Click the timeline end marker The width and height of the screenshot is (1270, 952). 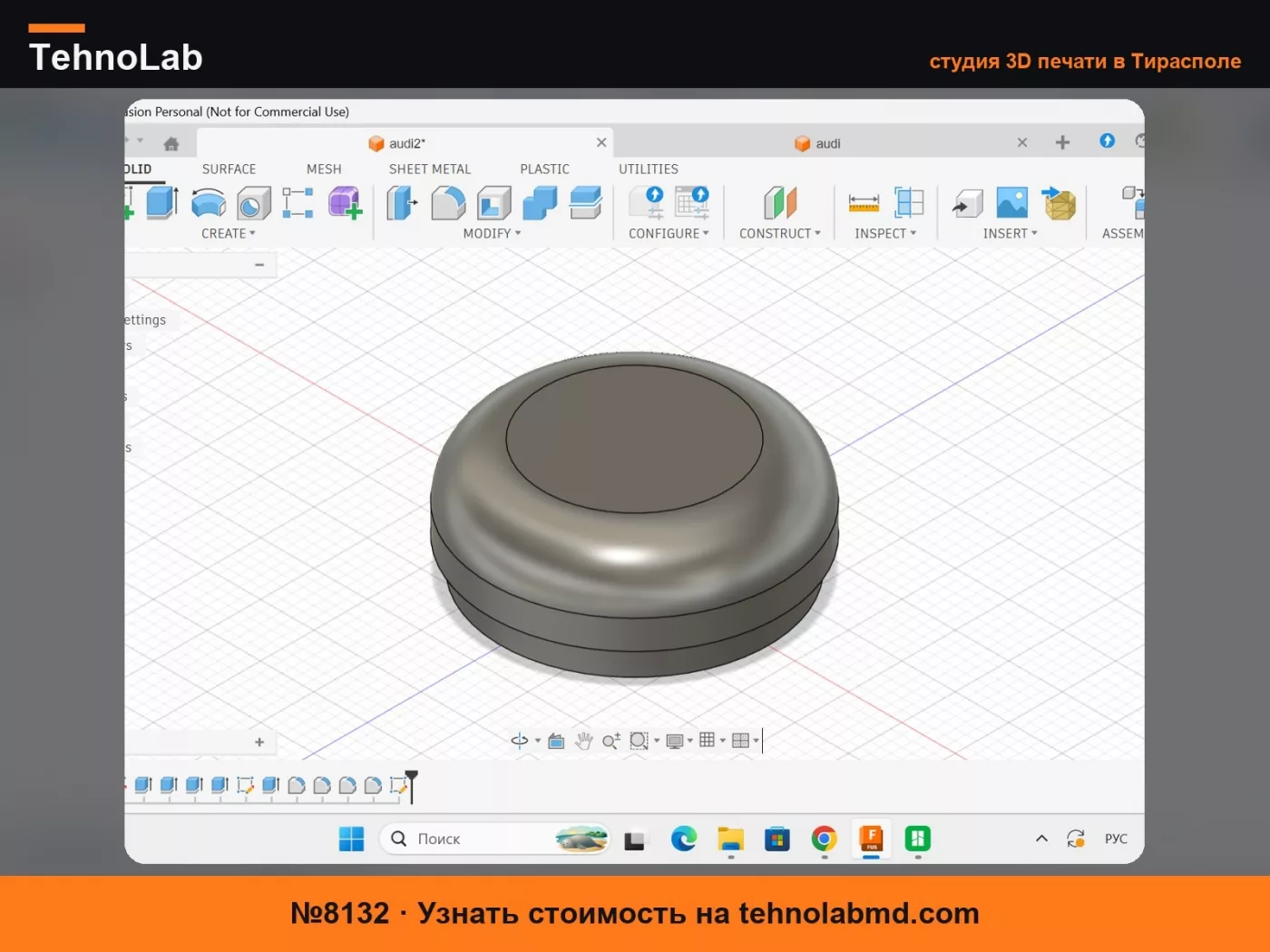(411, 786)
